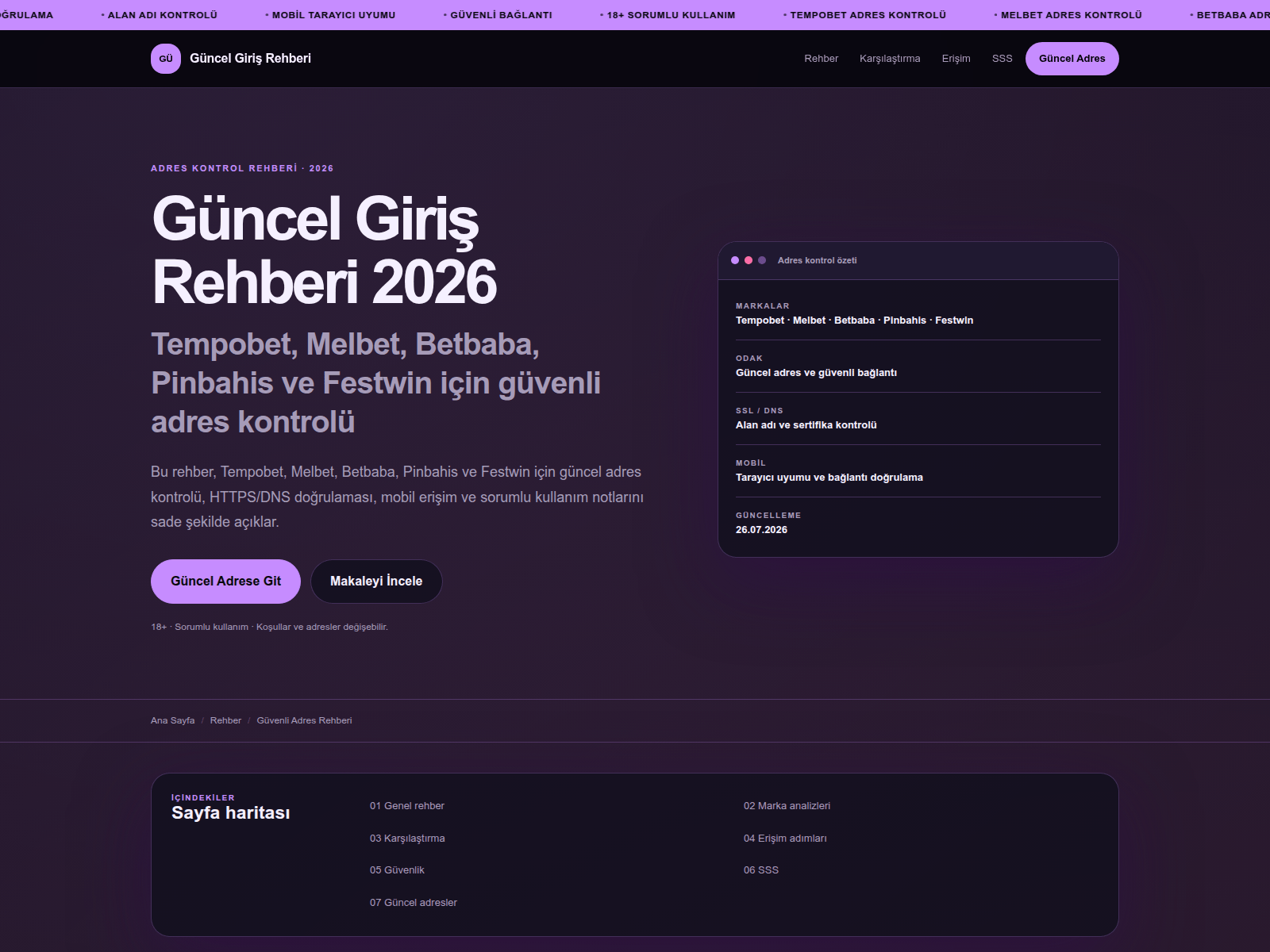Click the brand list Tempobet · Melbet row
The image size is (1270, 952).
854,321
